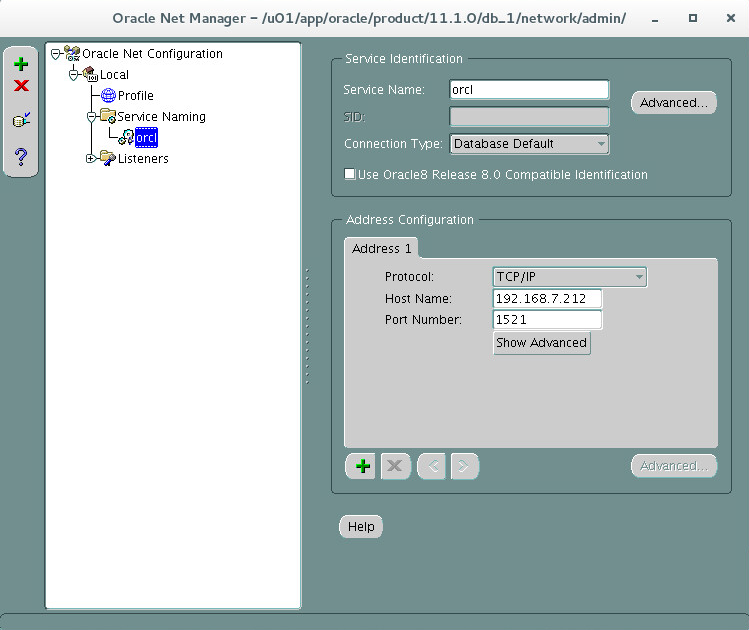This screenshot has height=630, width=749.
Task: Click the Service Name input field
Action: click(x=529, y=90)
